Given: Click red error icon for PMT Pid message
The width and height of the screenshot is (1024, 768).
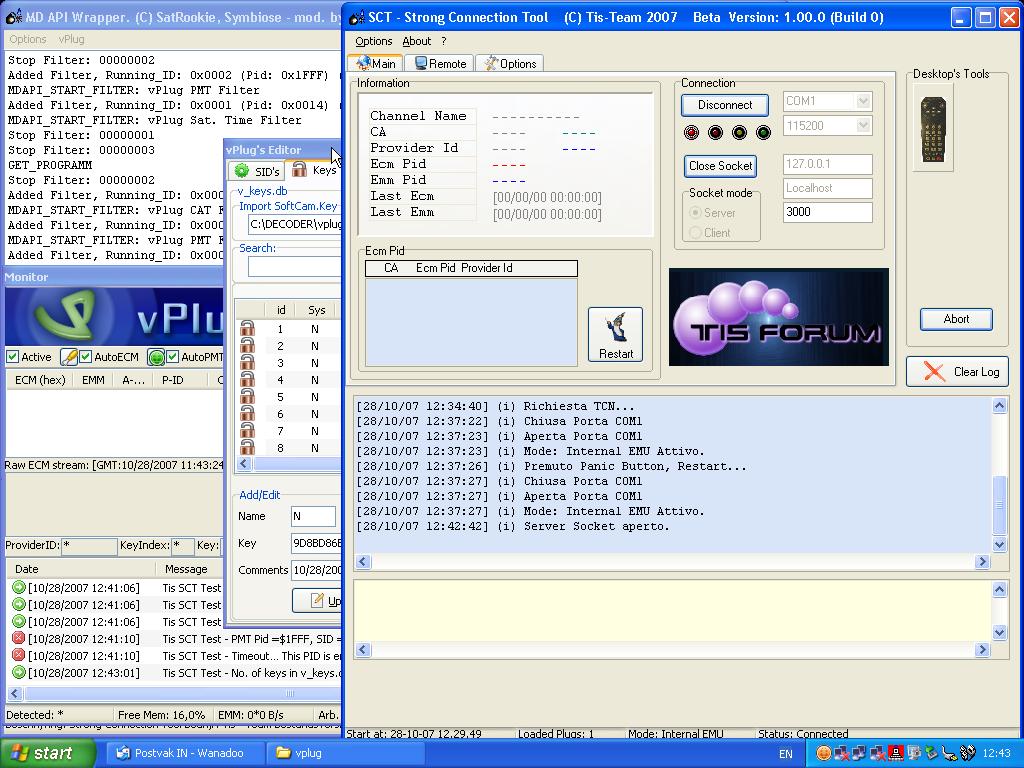Looking at the screenshot, I should (x=18, y=638).
